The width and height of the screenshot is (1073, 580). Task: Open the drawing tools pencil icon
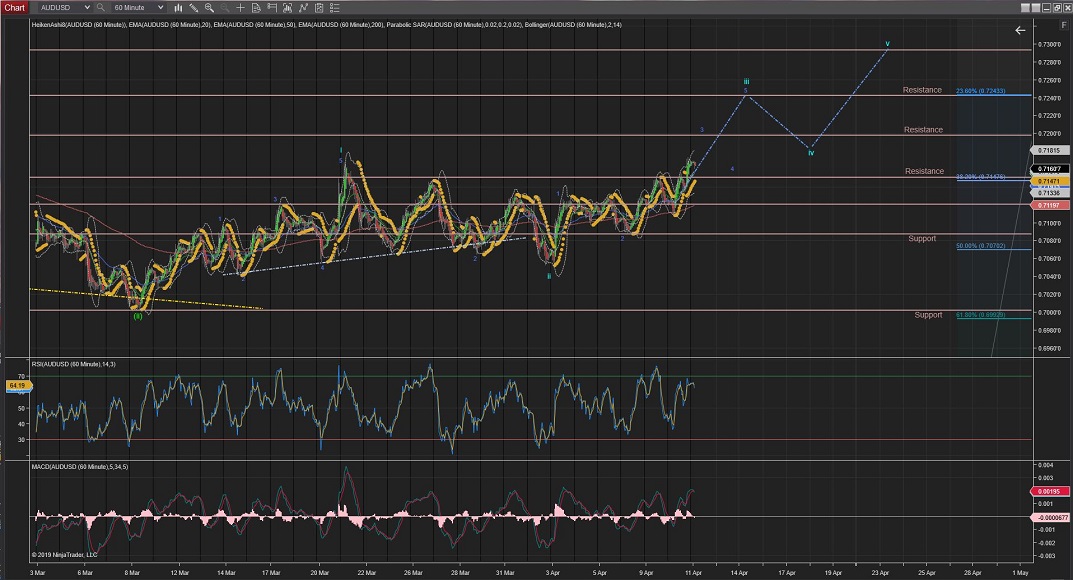[193, 7]
